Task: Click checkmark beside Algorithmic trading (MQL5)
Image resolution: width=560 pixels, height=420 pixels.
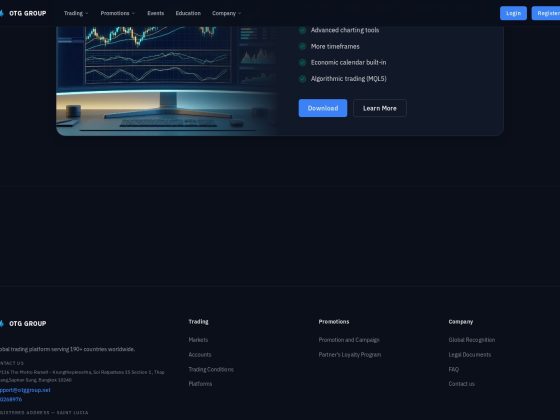Action: click(302, 79)
